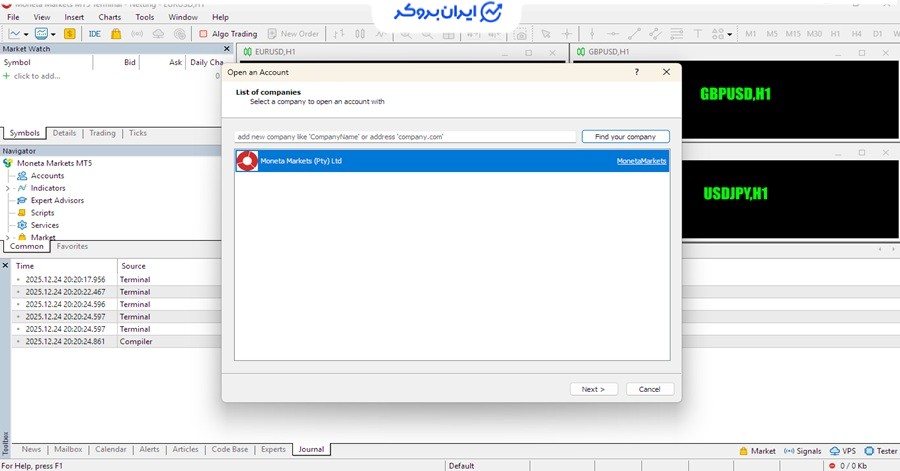Click the IDE MetaEditor toolbar icon
The width and height of the screenshot is (900, 471).
pos(95,34)
